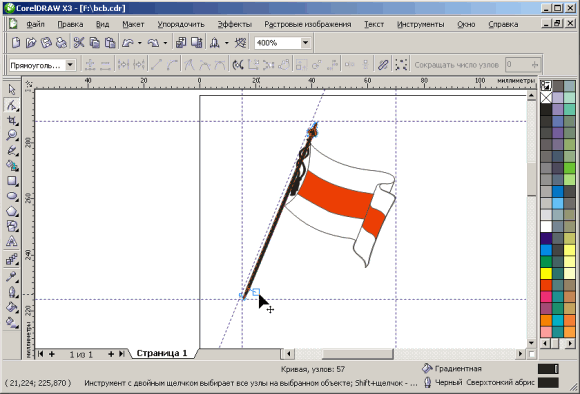Click the Сверхтонкий абрис outline status
This screenshot has width=580, height=394.
click(x=500, y=382)
